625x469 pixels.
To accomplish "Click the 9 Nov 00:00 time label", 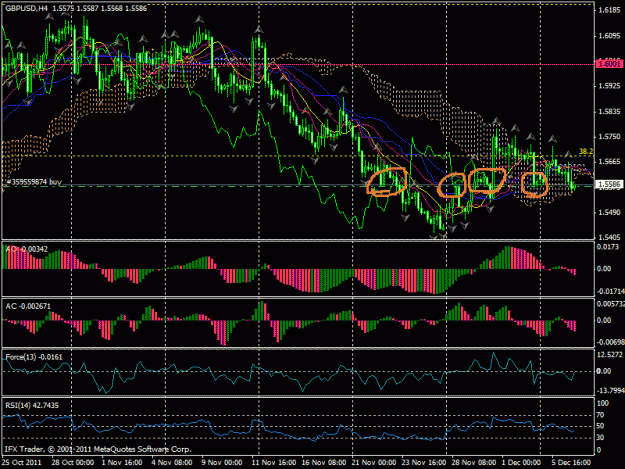I will pos(222,463).
